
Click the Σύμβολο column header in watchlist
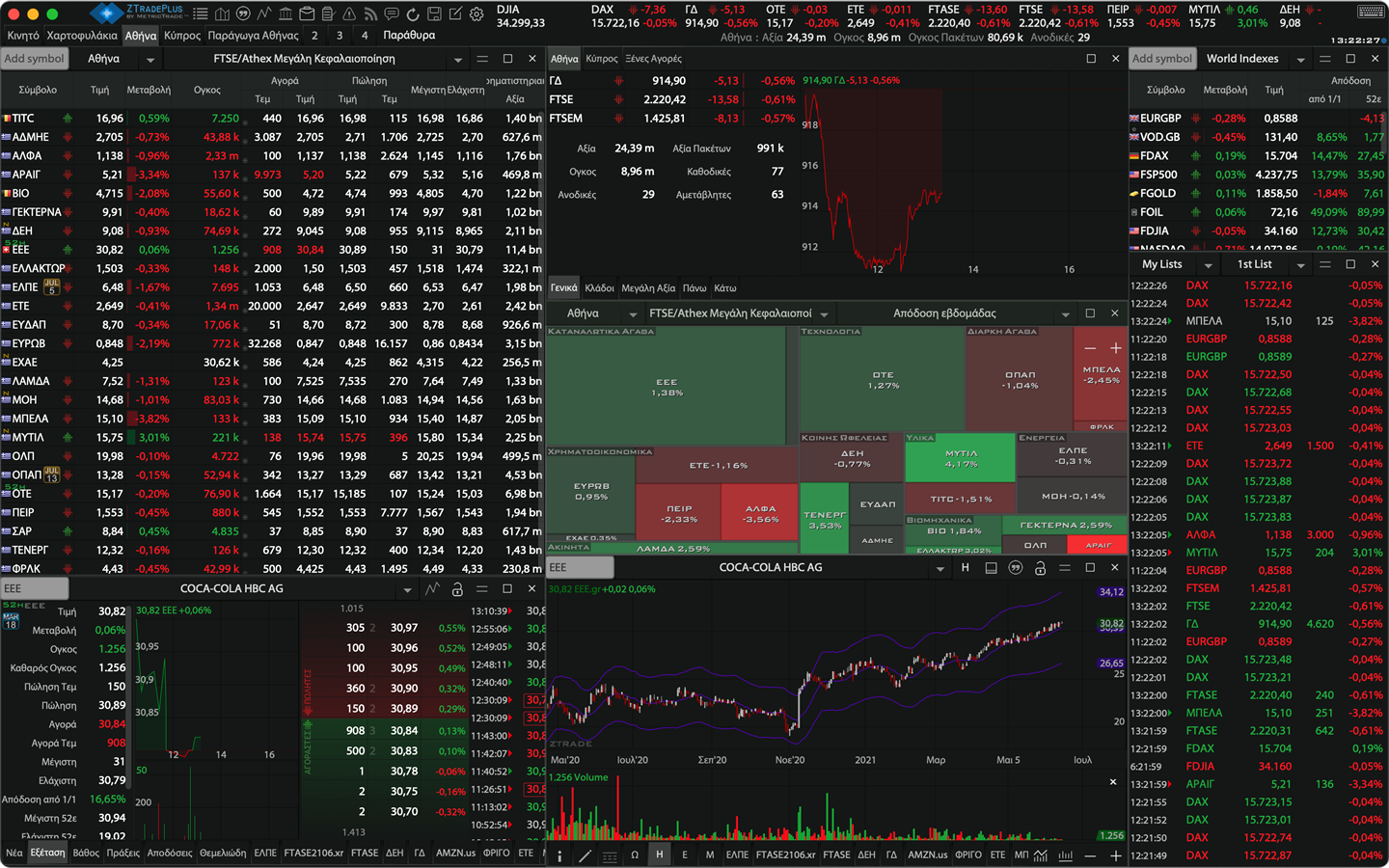[x=38, y=90]
